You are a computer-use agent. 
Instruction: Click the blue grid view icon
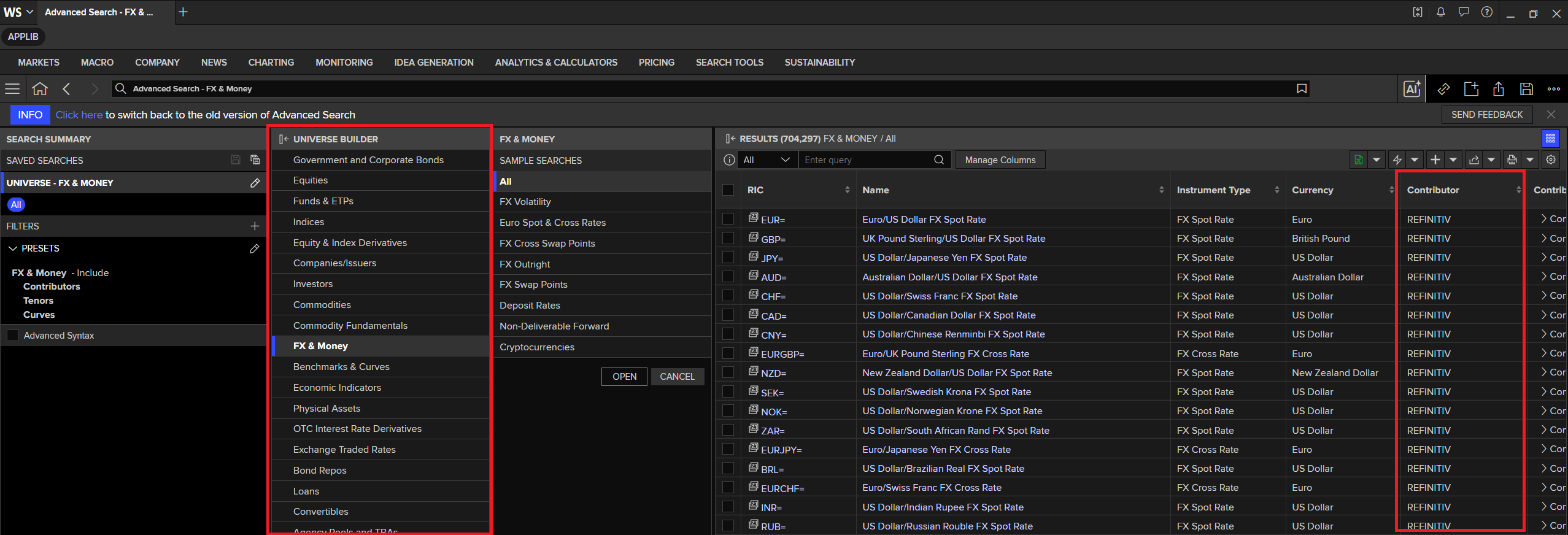(1550, 139)
